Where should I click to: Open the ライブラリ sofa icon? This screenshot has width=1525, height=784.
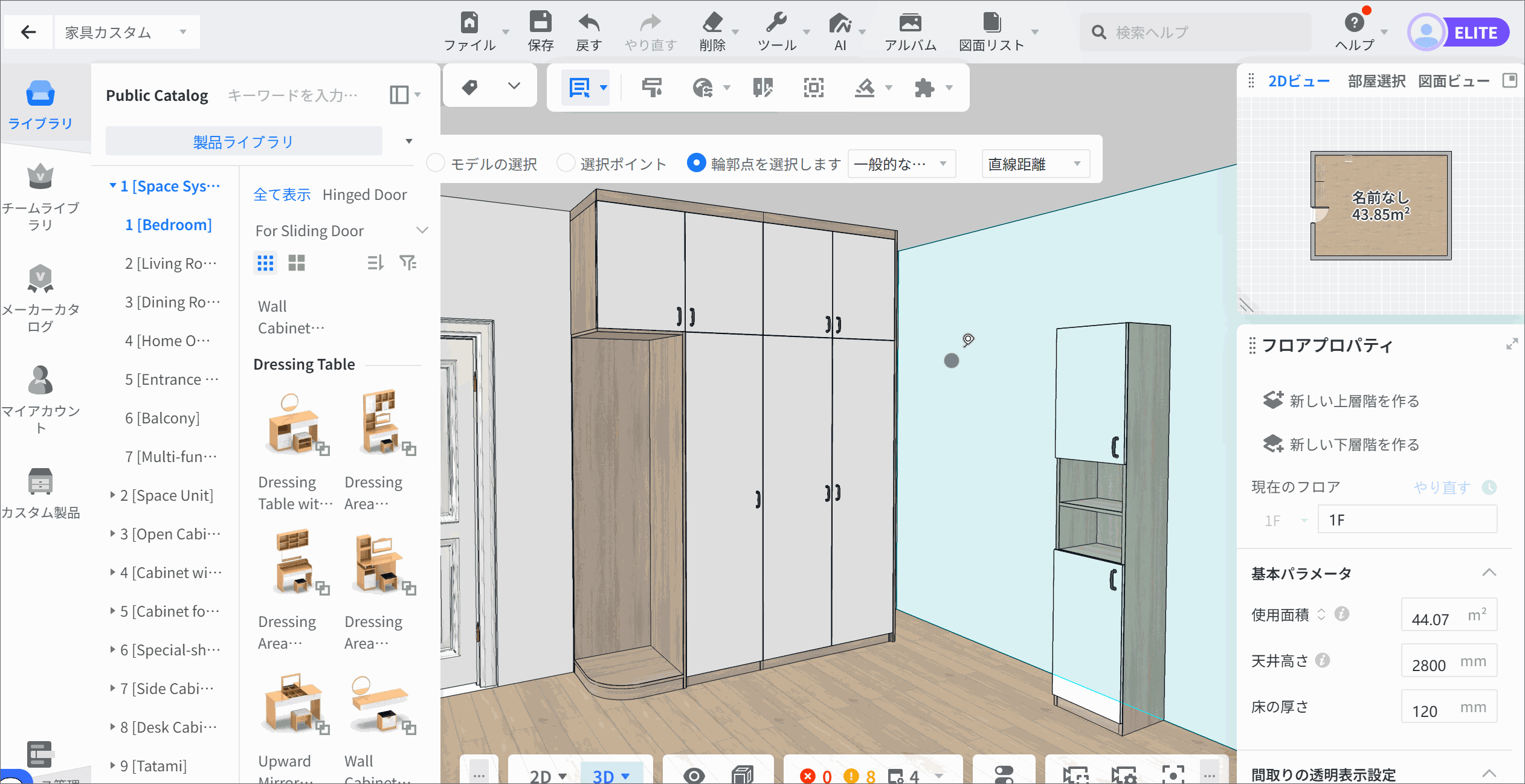[x=40, y=94]
